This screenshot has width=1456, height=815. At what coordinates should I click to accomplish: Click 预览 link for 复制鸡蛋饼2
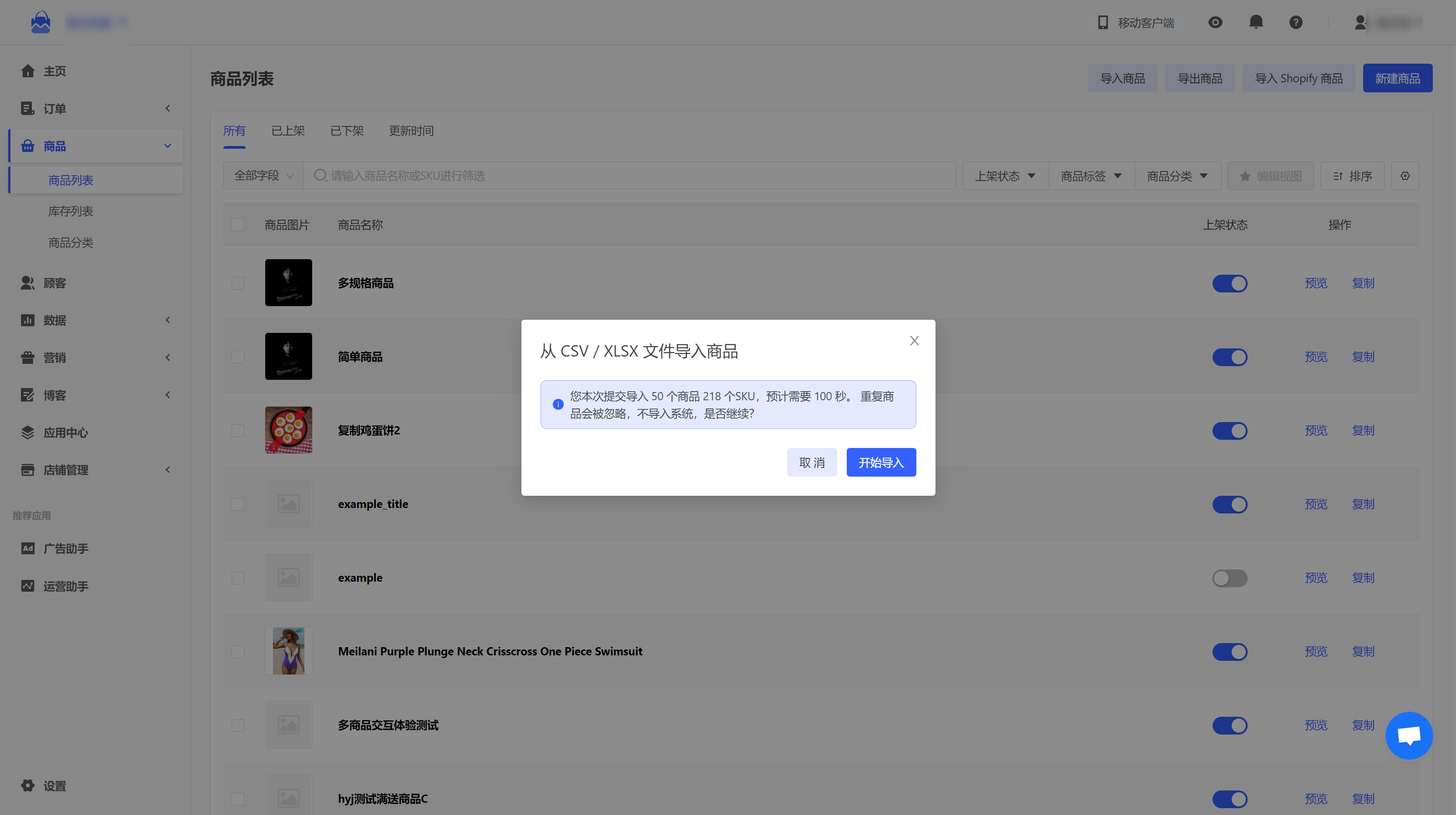pos(1316,430)
